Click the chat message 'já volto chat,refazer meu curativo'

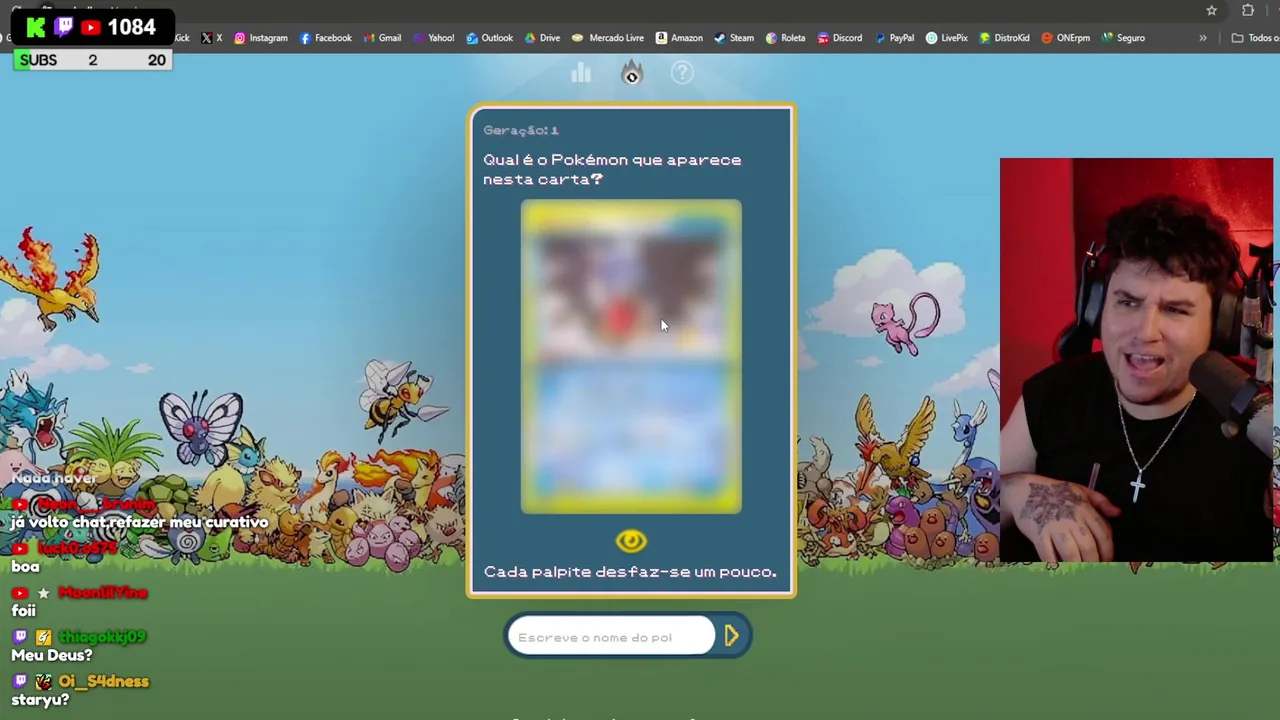[140, 522]
